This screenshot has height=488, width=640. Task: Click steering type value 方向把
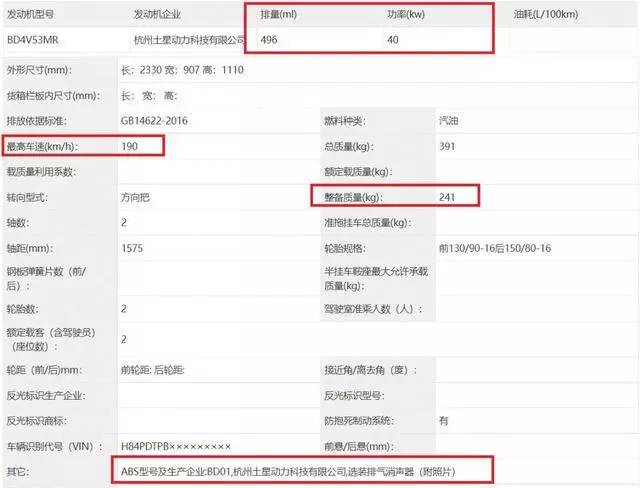pos(135,197)
